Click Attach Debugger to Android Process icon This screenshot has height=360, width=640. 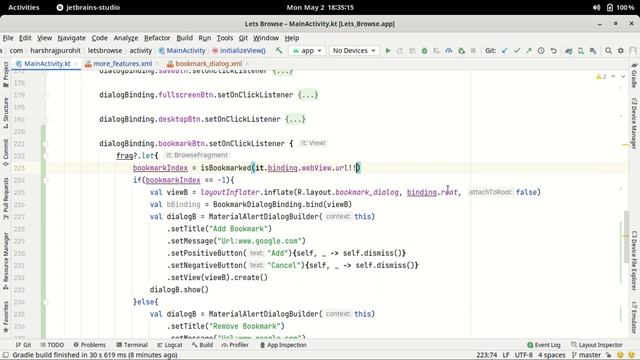coord(461,51)
